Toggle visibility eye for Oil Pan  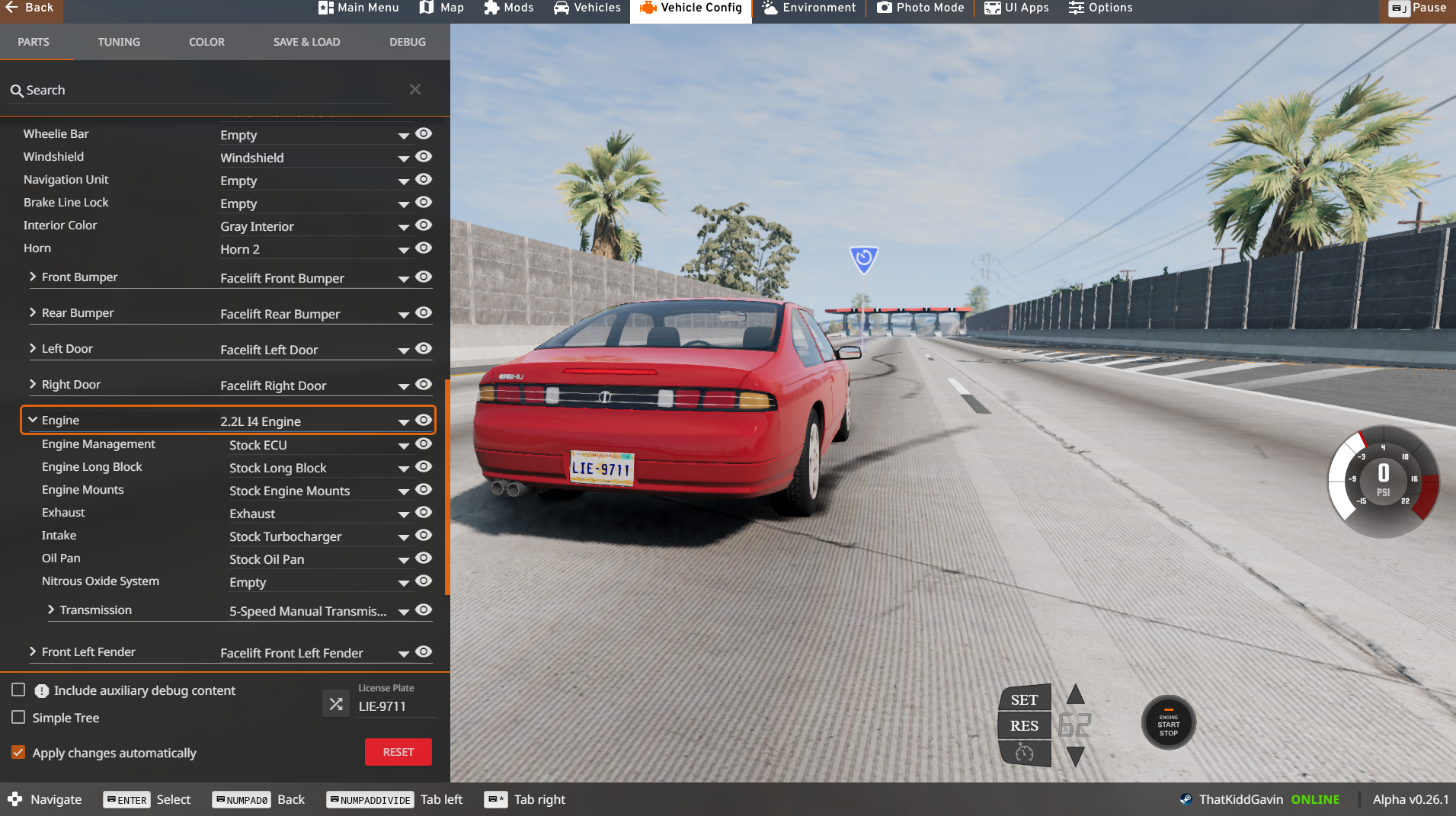pyautogui.click(x=424, y=558)
